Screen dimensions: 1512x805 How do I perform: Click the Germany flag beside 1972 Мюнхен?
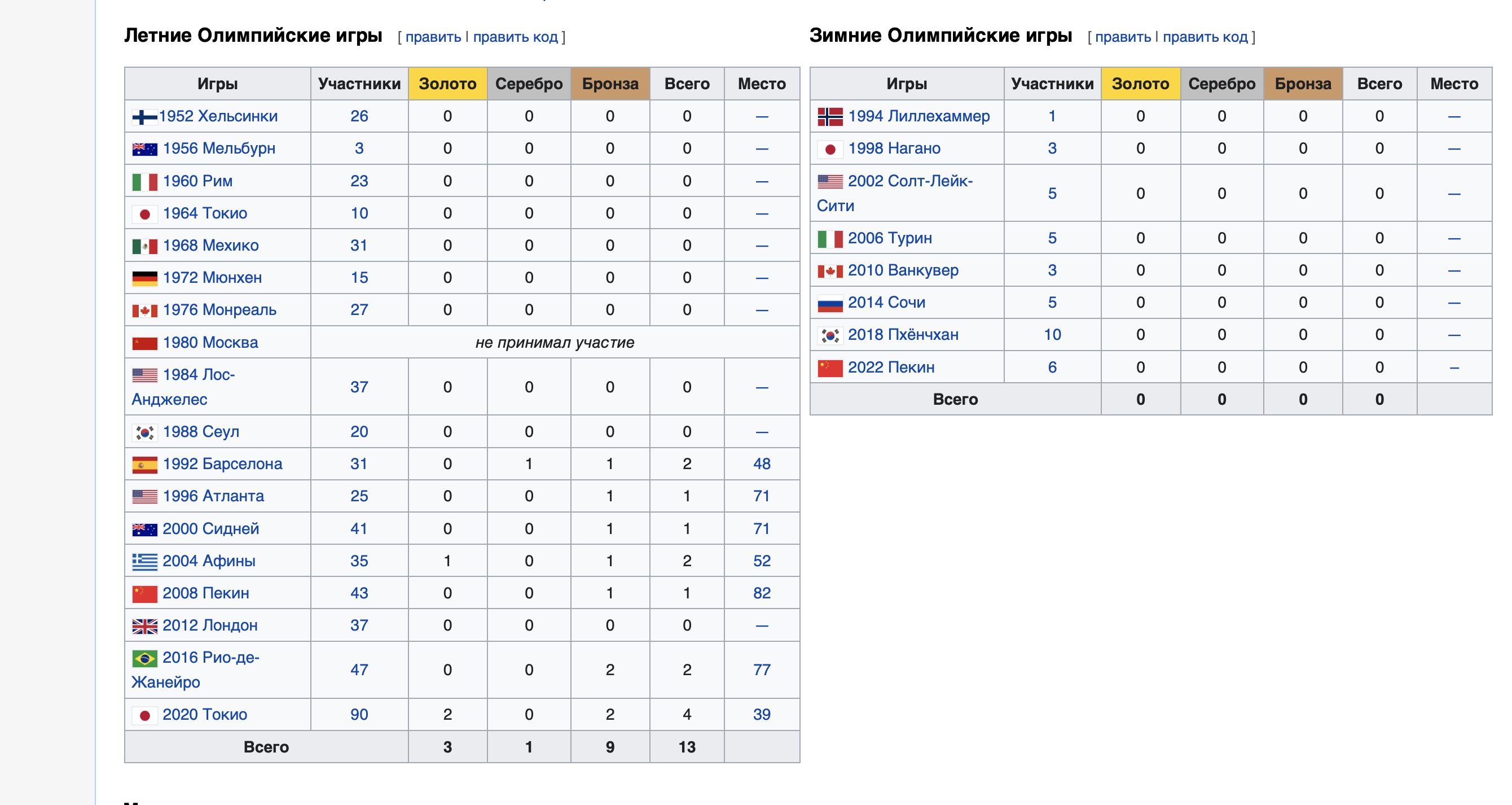pos(144,278)
